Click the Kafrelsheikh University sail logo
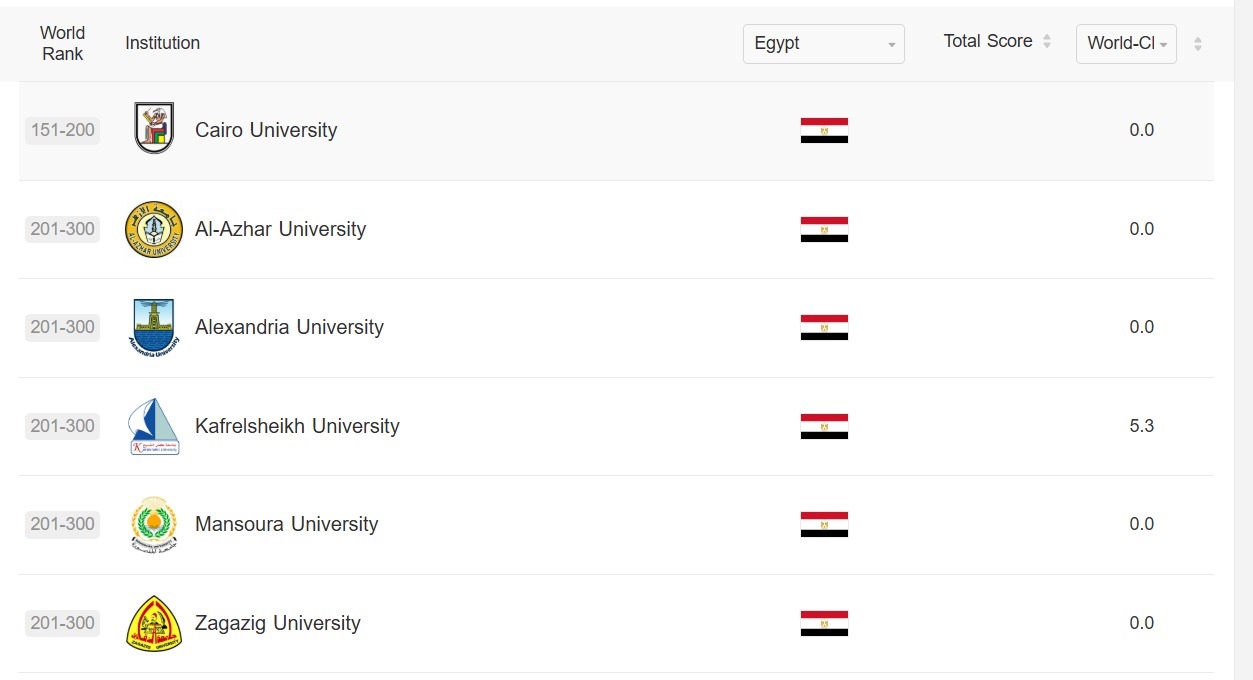 click(x=154, y=426)
